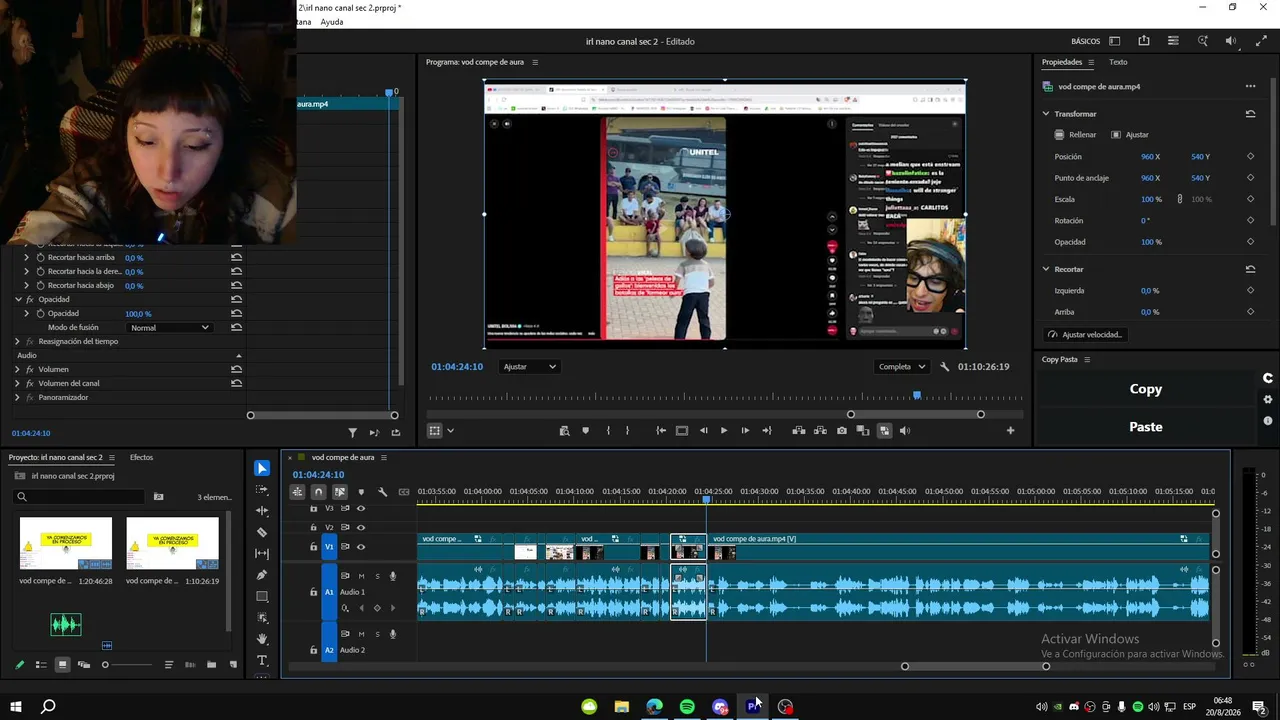Screen dimensions: 1280x720
Task: Select the Razor tool in timeline toolbar
Action: pos(262,532)
